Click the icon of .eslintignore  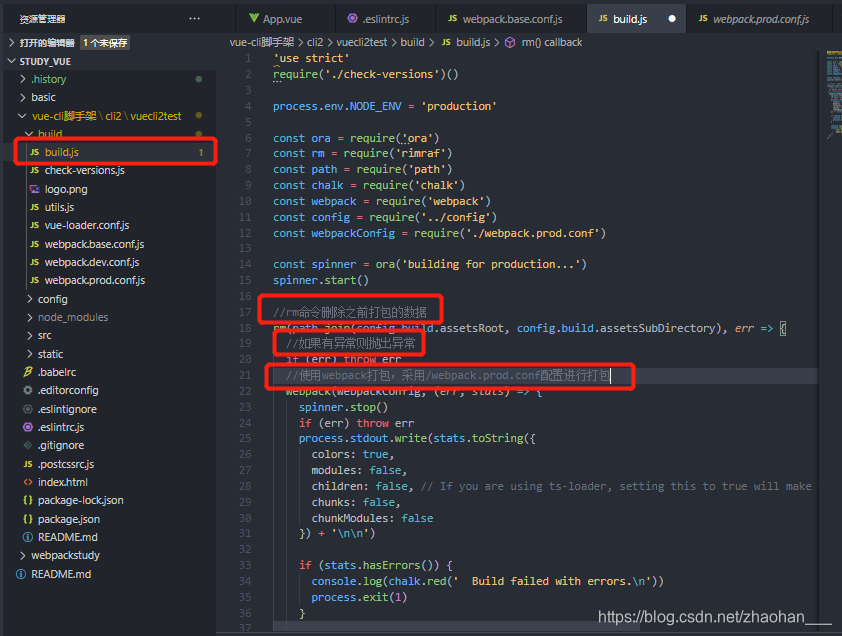[x=28, y=409]
